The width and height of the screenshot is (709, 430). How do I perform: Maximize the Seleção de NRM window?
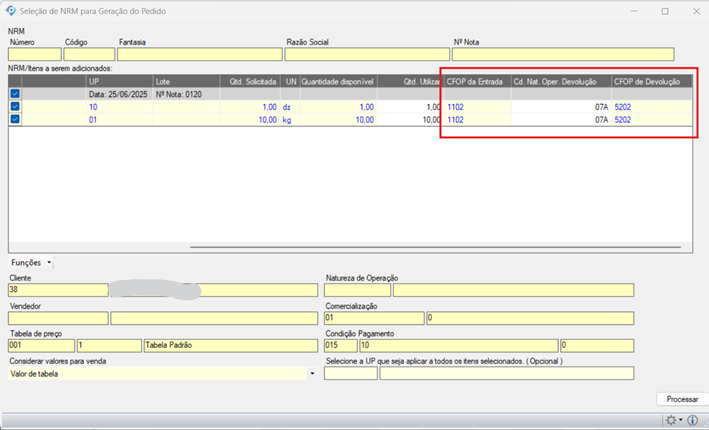point(665,11)
